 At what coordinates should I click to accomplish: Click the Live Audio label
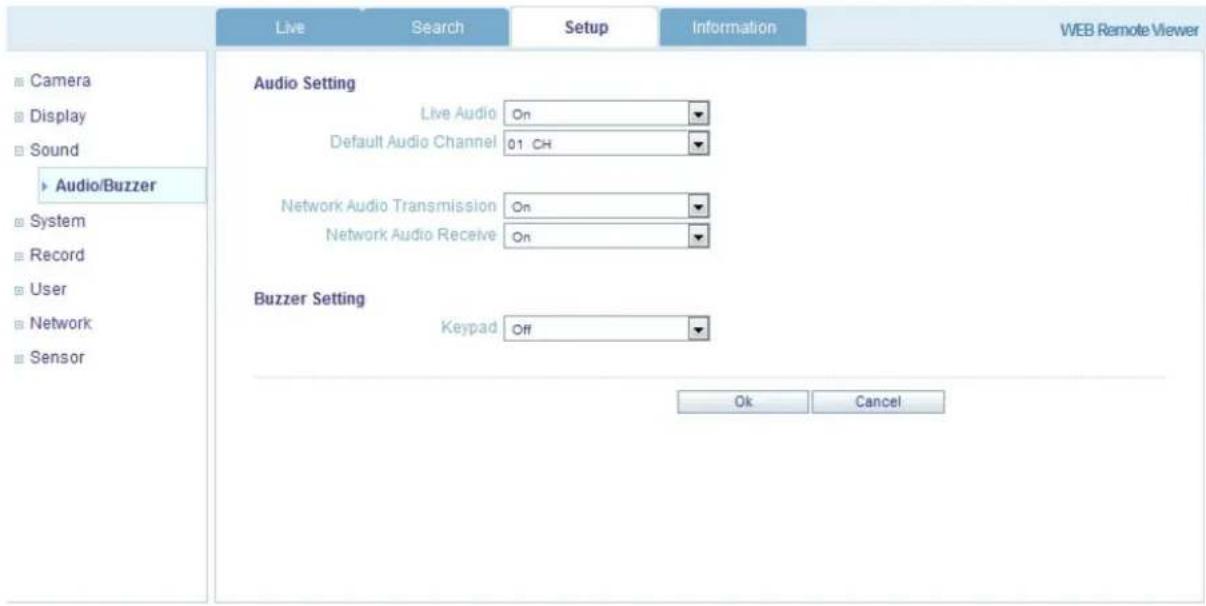coord(460,112)
